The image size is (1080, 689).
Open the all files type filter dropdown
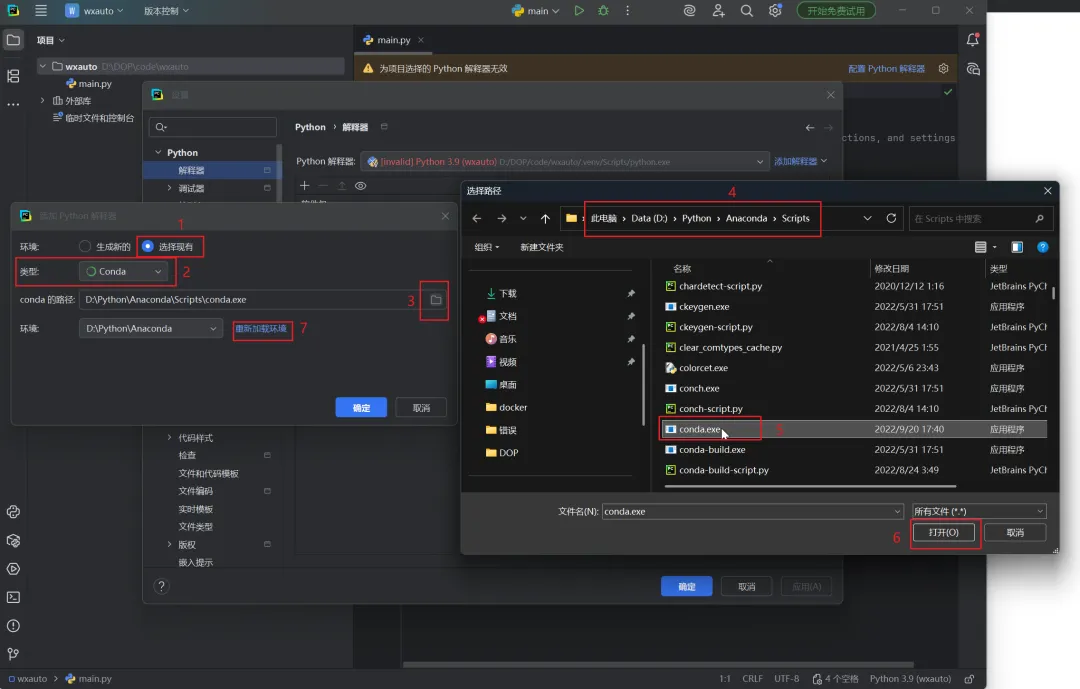click(979, 511)
